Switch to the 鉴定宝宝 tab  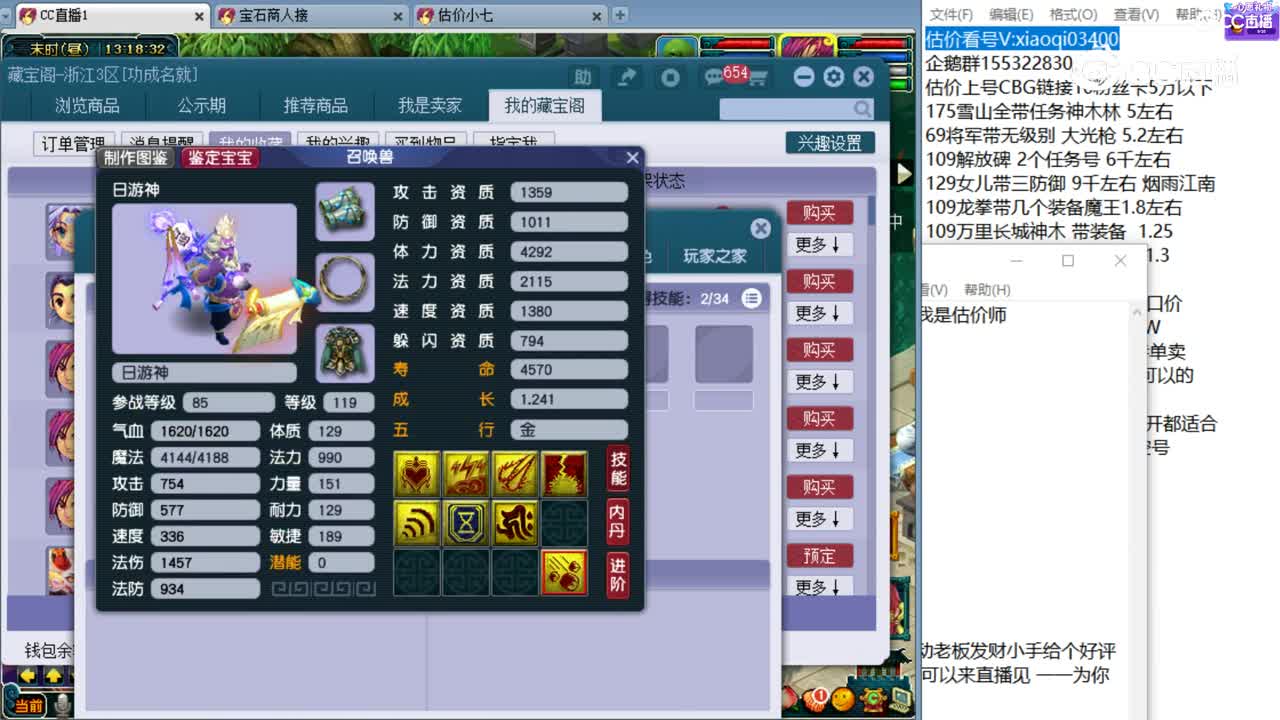(220, 157)
